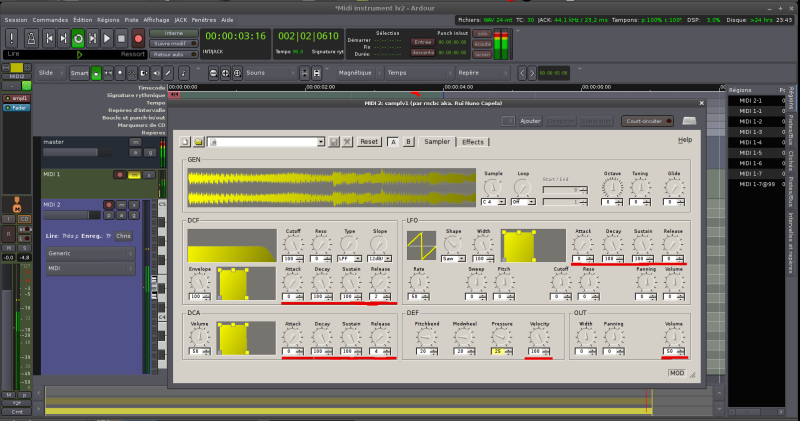Open the samplv1 preset name dropdown

[320, 142]
